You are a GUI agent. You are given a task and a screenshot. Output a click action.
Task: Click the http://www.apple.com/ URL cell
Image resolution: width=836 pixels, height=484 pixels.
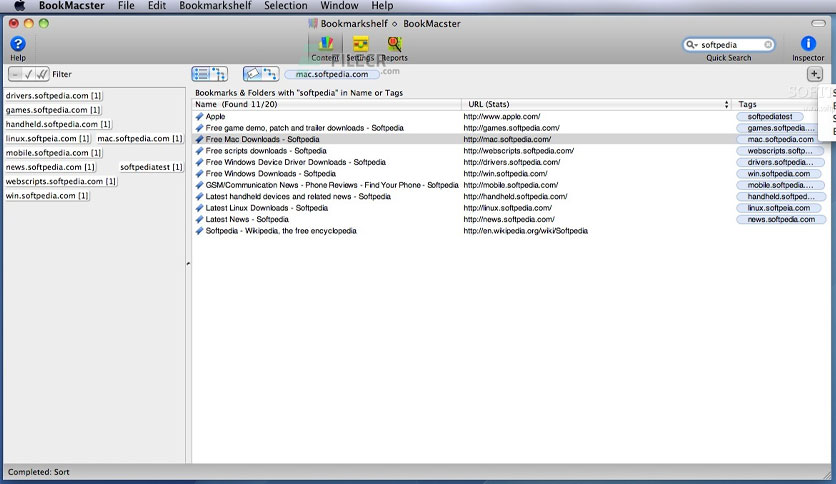pyautogui.click(x=502, y=116)
